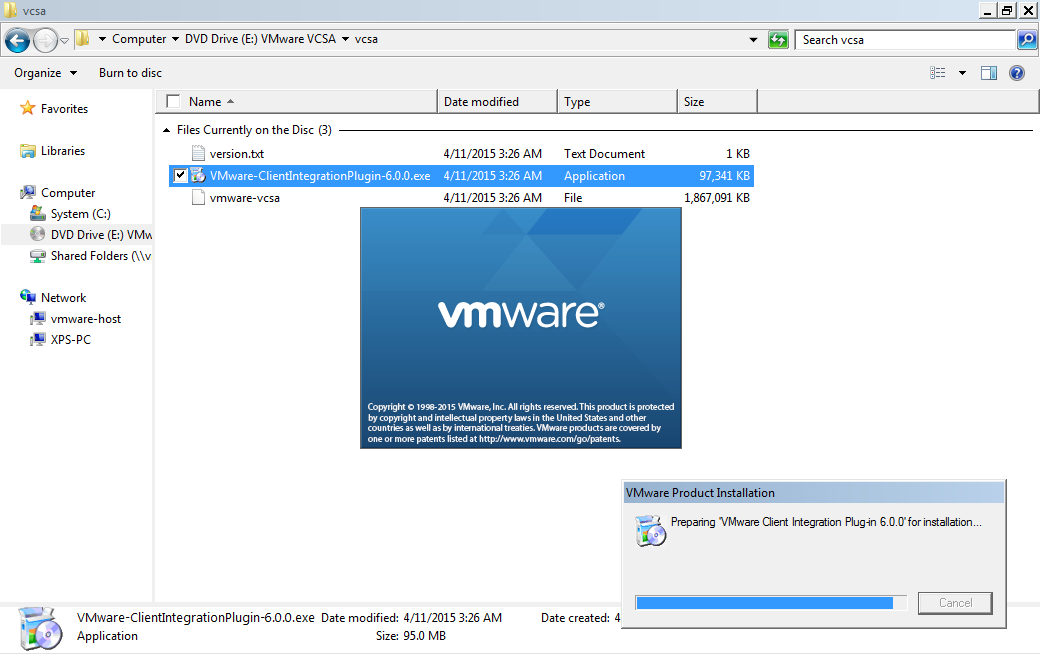The height and width of the screenshot is (655, 1040).
Task: Toggle the select-all checkbox in header
Action: [x=173, y=101]
